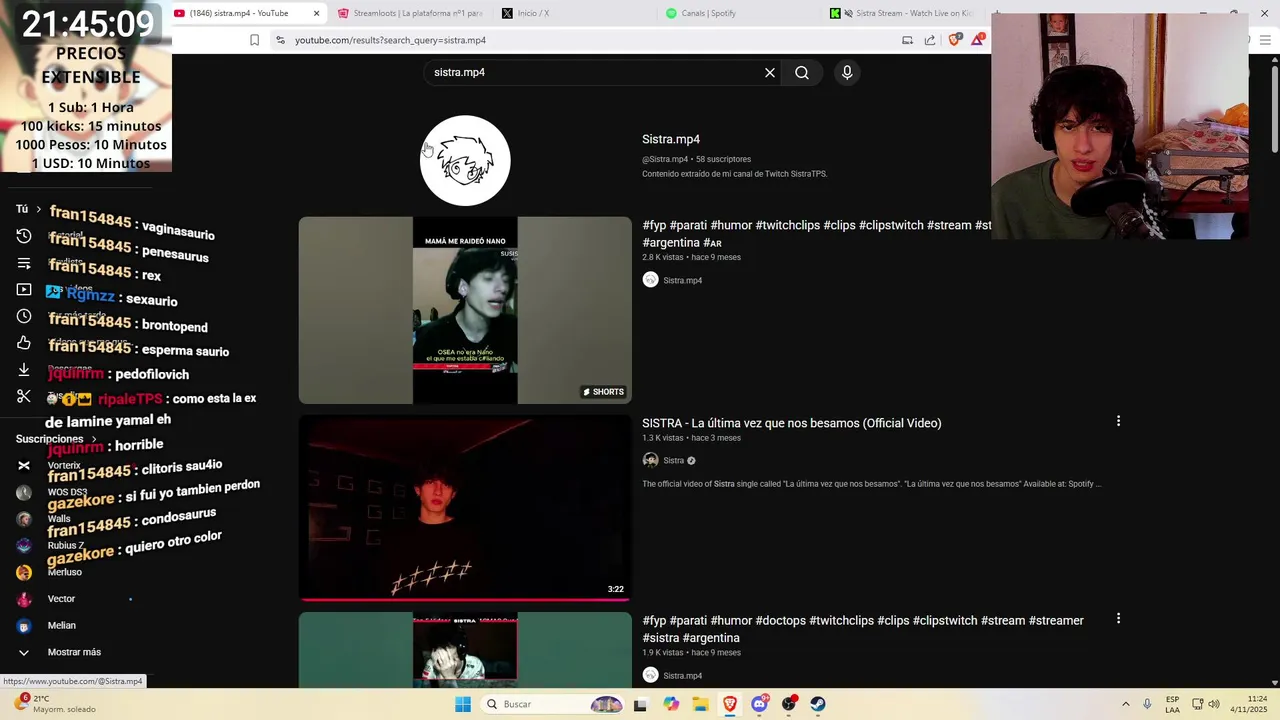This screenshot has width=1280, height=720.
Task: Select the sistra.mp4 YouTube tab
Action: 238,13
